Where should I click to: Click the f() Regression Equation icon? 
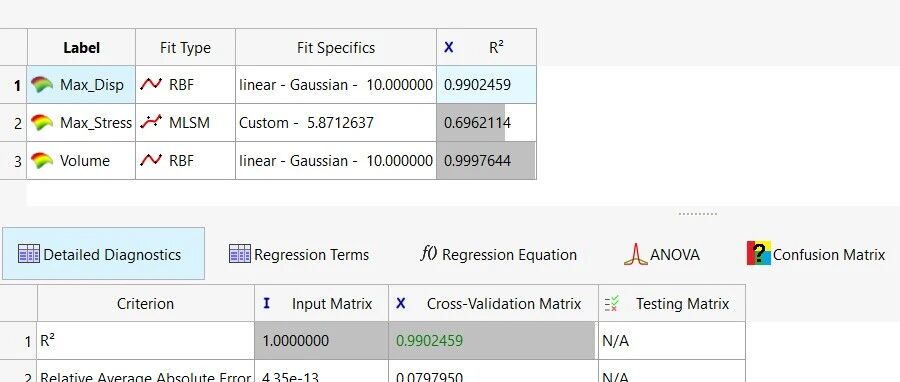coord(428,254)
